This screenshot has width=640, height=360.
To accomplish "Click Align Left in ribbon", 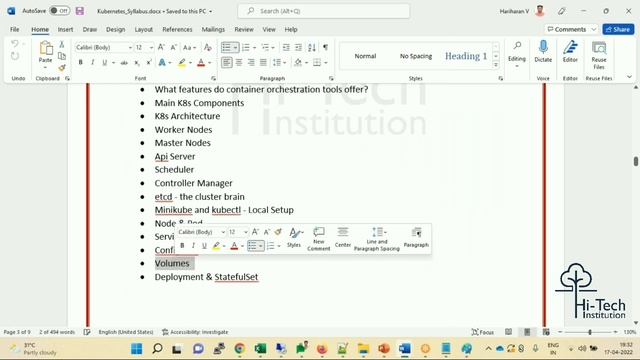I will tap(227, 62).
